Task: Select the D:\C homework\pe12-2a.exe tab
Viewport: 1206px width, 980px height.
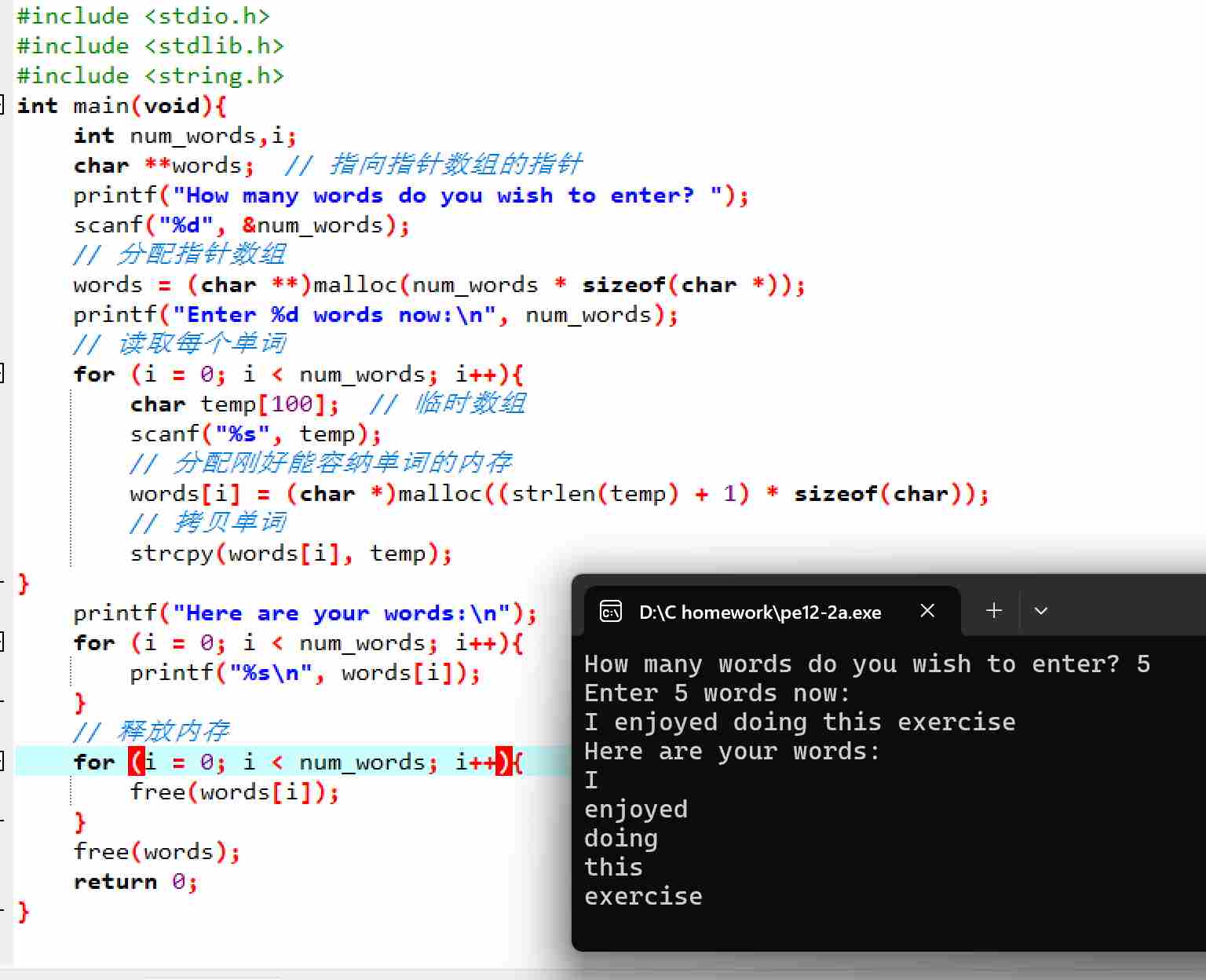Action: [773, 611]
